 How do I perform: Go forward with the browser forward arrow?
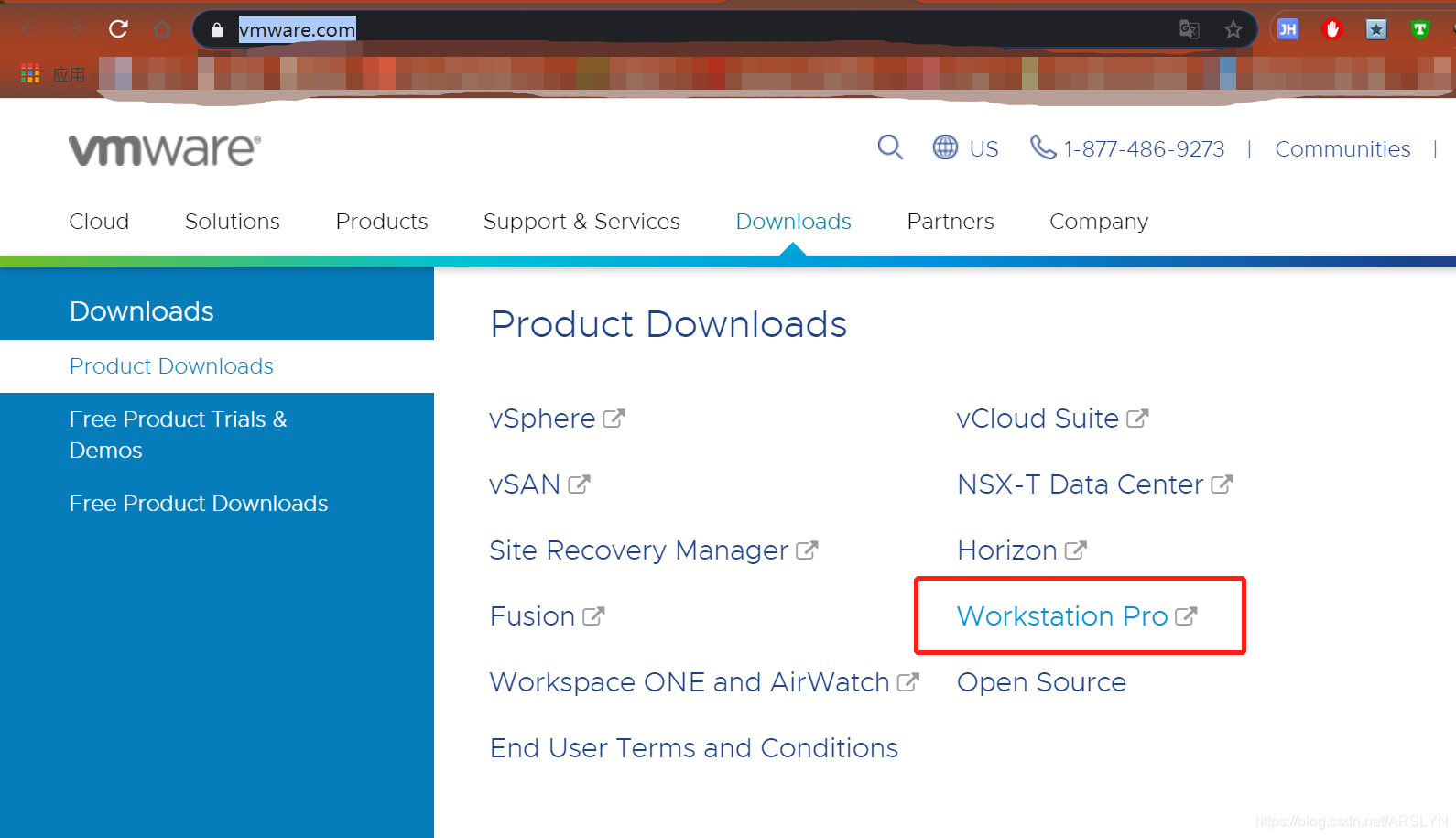[x=74, y=29]
